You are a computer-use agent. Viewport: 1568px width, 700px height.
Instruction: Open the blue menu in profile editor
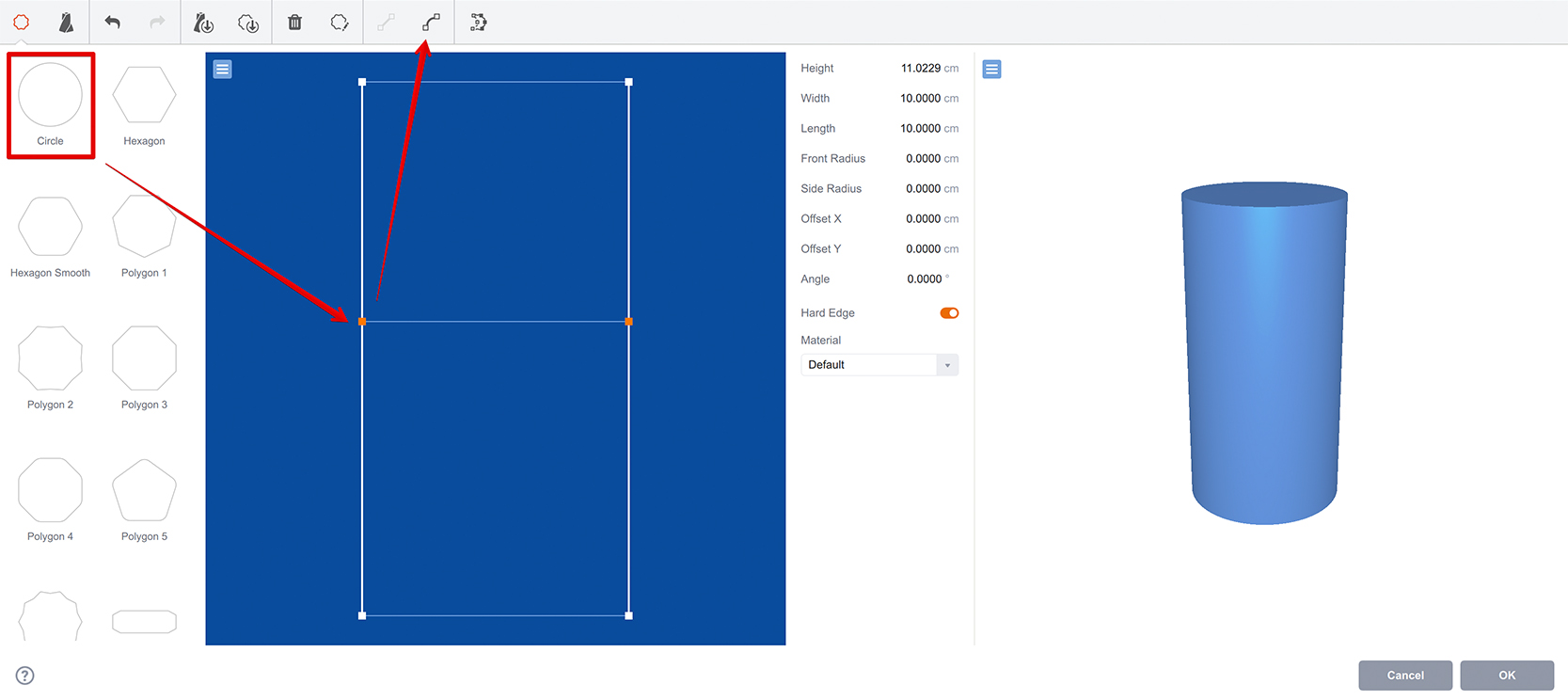click(223, 70)
